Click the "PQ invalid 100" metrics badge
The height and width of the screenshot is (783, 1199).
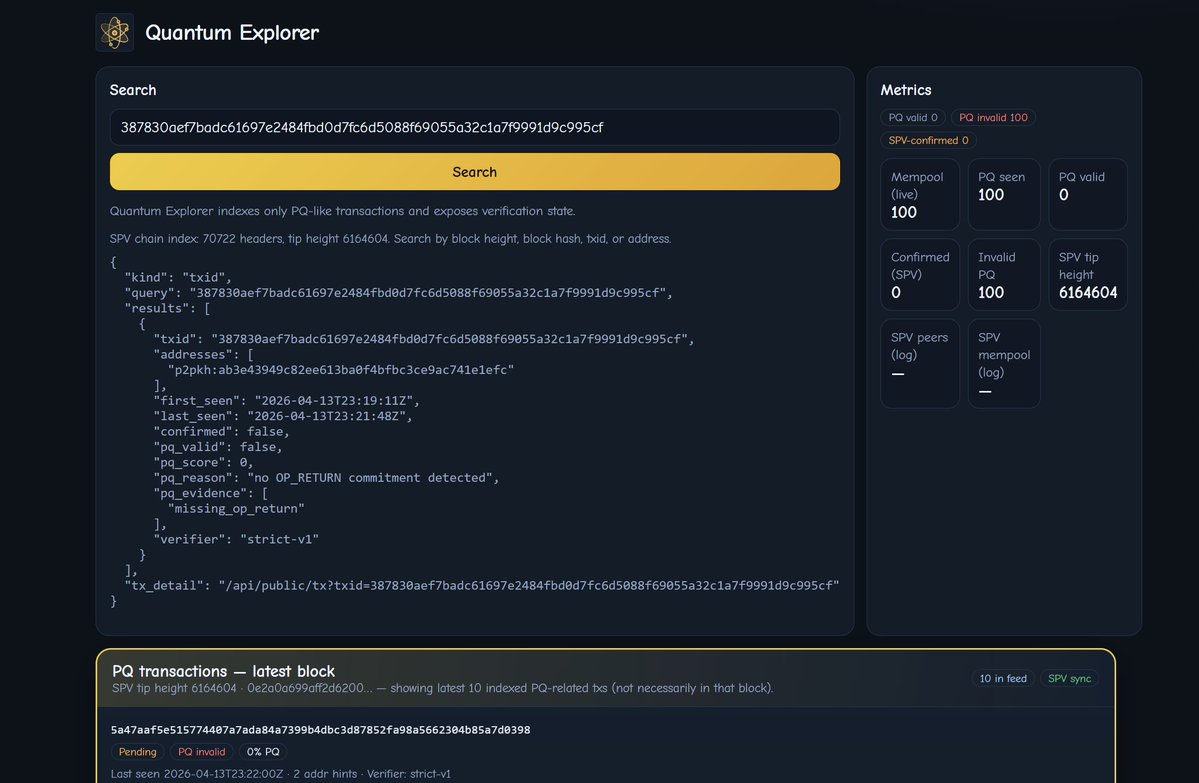(x=993, y=118)
